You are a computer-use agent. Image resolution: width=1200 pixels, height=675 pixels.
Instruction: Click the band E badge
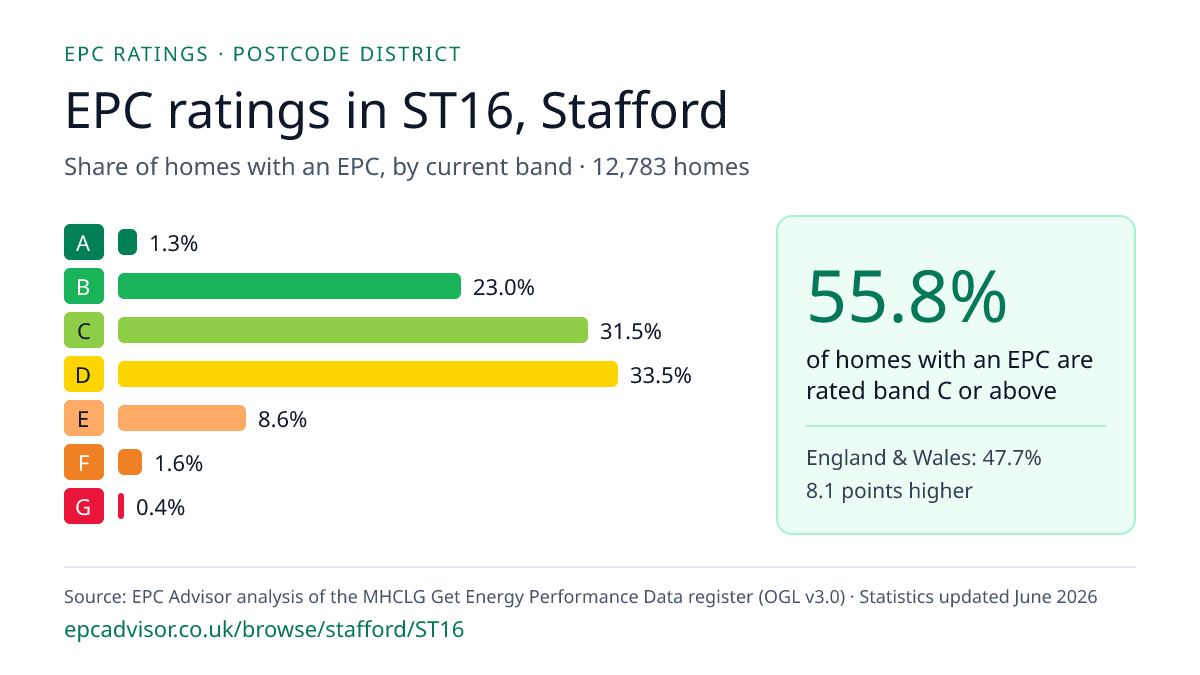pos(84,419)
